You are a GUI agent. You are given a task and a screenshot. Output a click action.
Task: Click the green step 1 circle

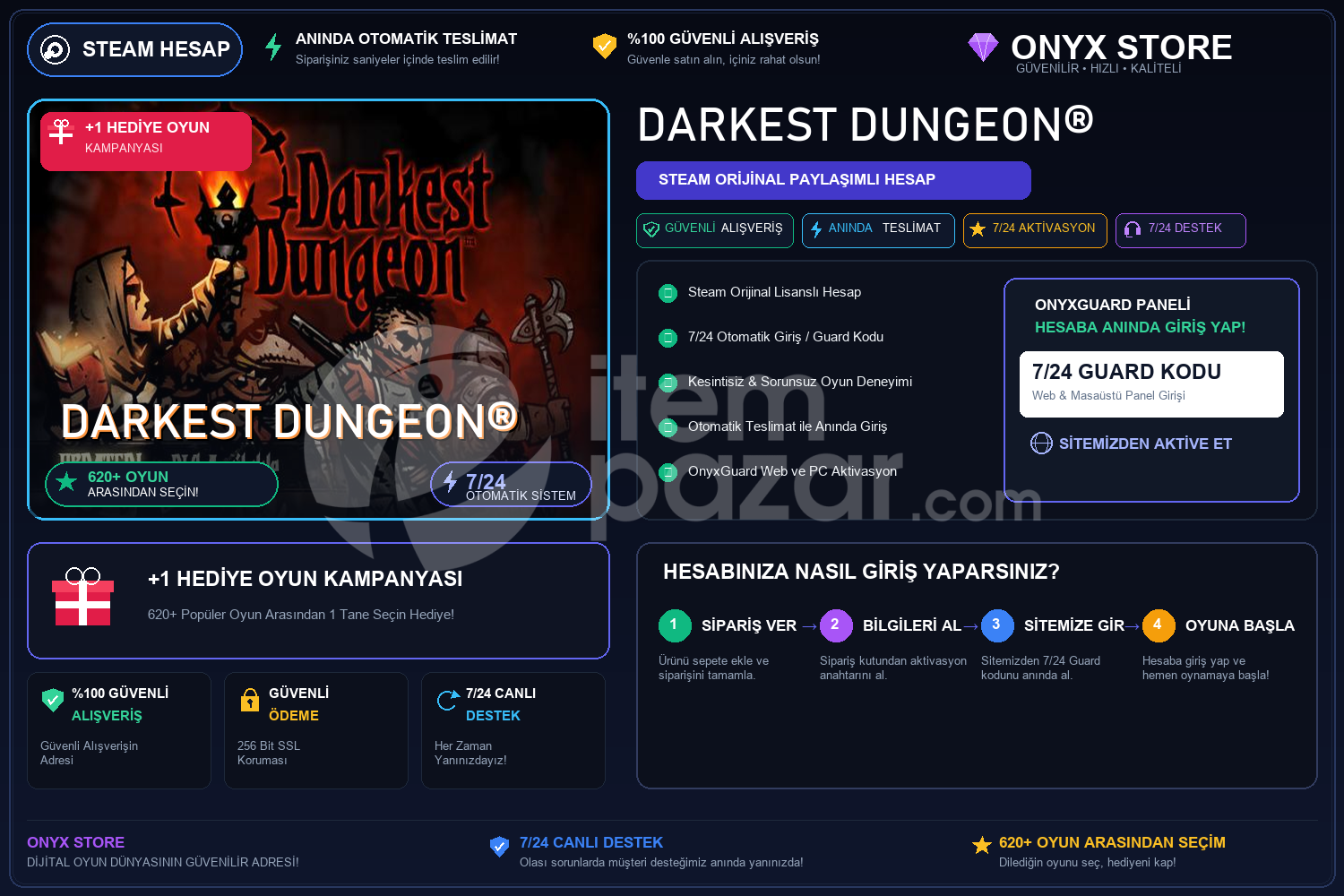click(675, 625)
